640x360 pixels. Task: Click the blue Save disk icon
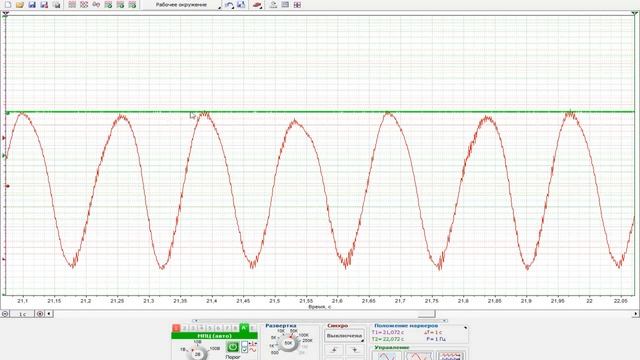(32, 5)
